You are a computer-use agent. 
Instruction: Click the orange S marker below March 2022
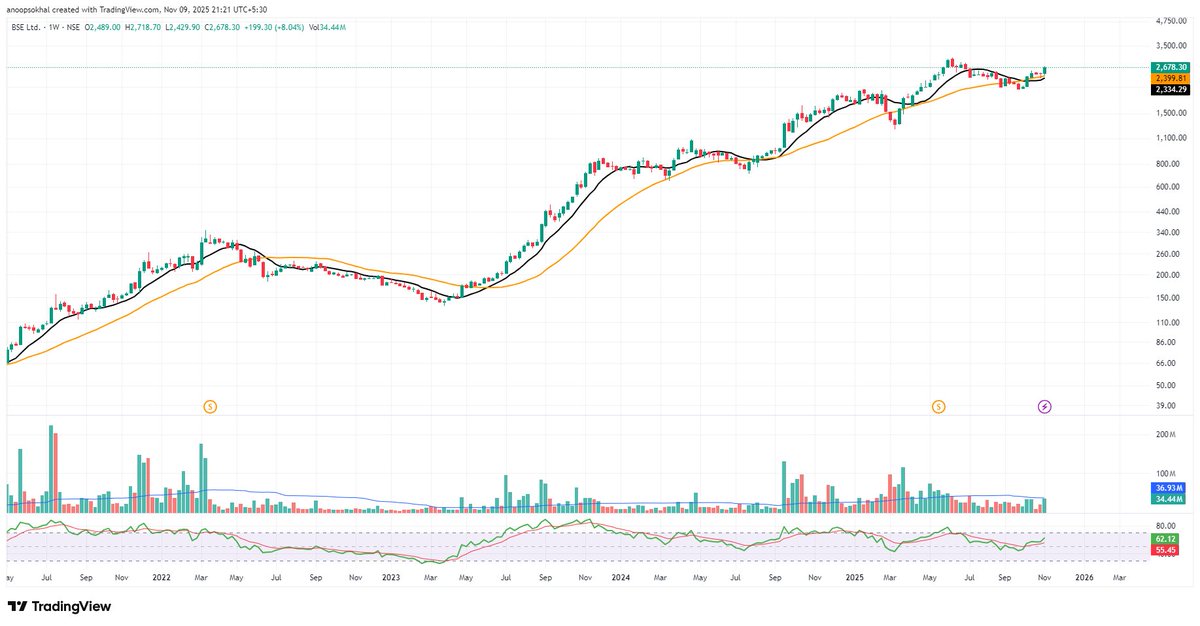coord(210,406)
